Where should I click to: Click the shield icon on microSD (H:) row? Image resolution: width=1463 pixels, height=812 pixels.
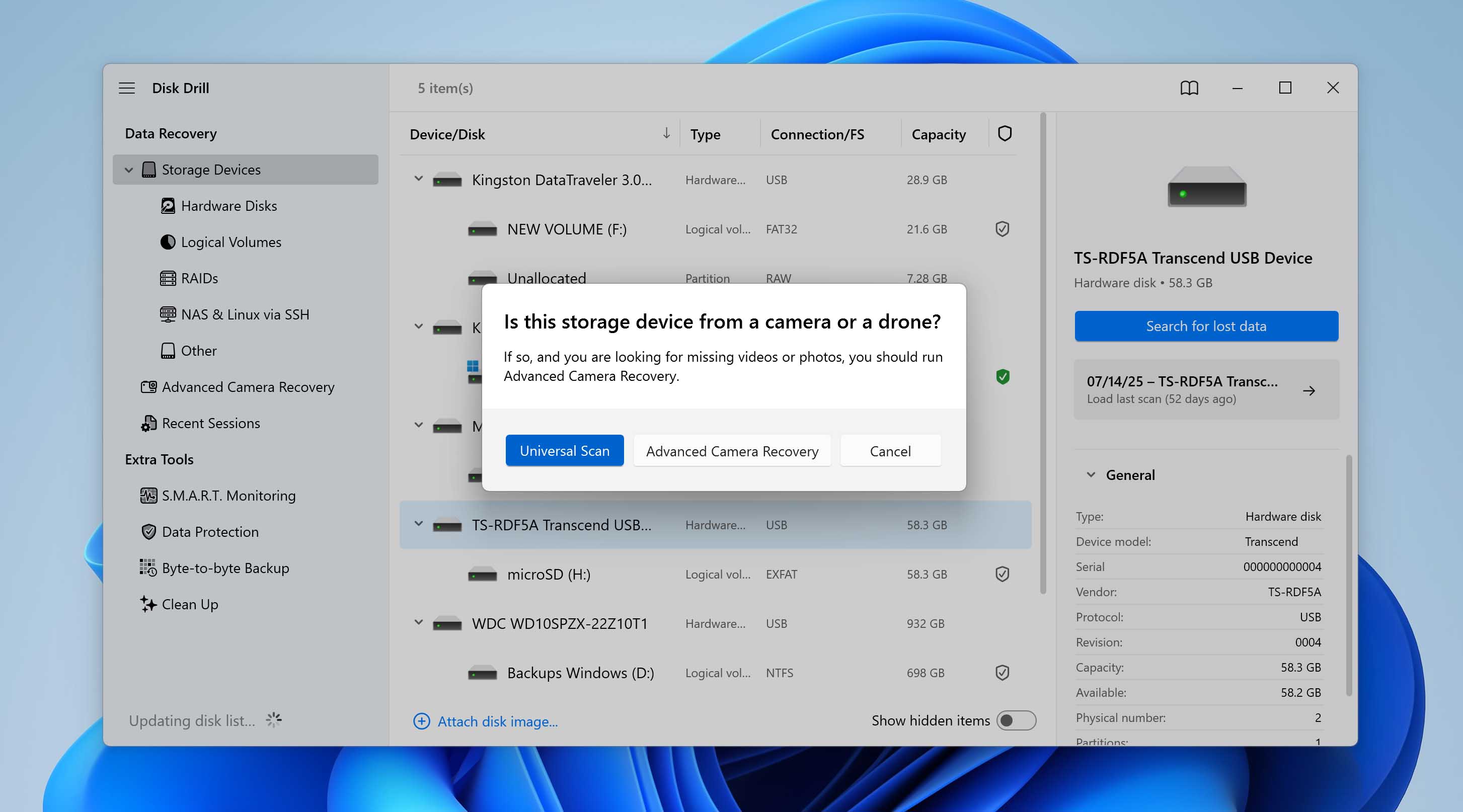1003,574
